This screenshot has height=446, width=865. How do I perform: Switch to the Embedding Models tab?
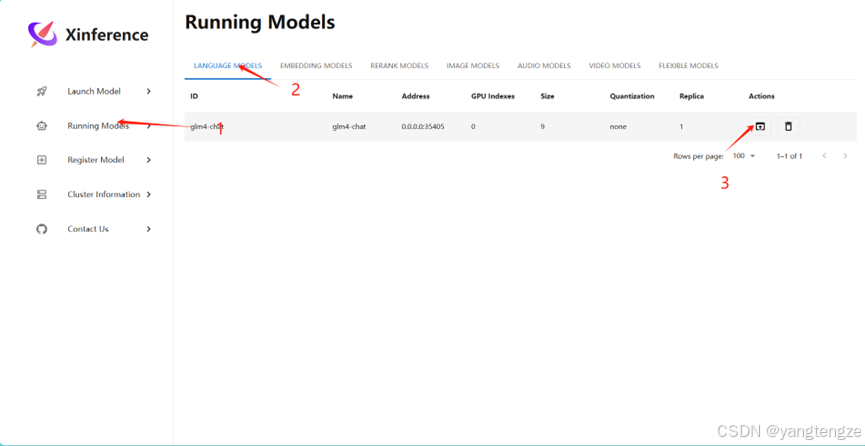pyautogui.click(x=316, y=66)
